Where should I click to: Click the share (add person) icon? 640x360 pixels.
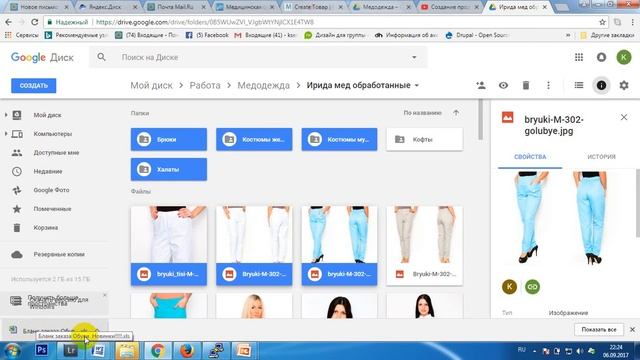(x=481, y=85)
